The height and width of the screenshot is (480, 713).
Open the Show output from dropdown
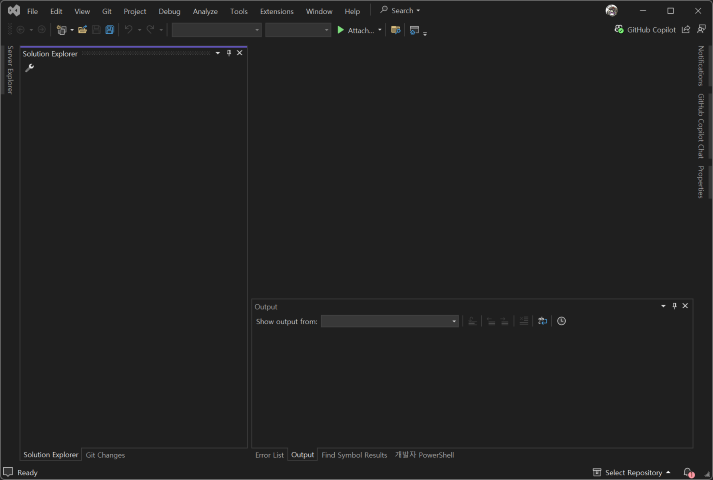click(390, 321)
